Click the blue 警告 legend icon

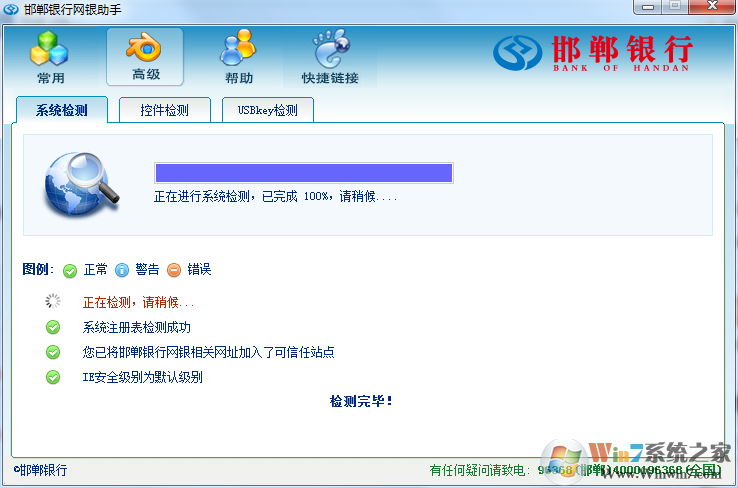click(x=122, y=270)
